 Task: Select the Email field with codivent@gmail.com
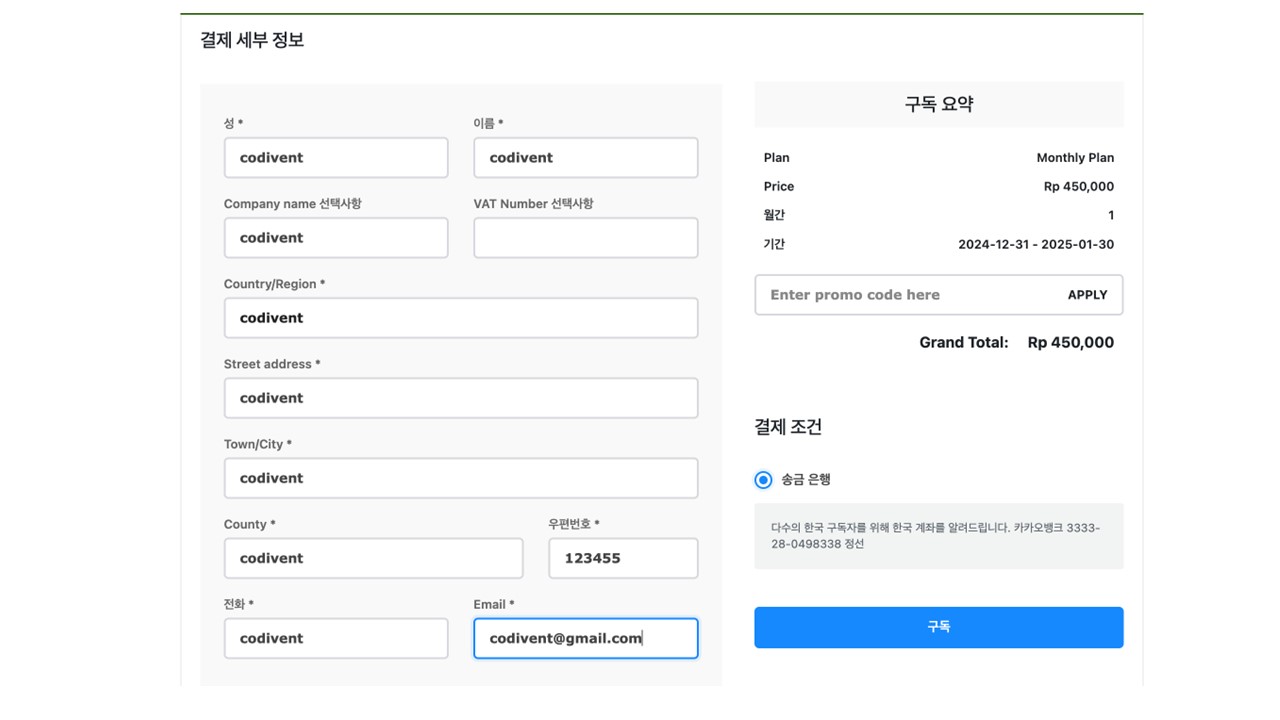tap(585, 638)
